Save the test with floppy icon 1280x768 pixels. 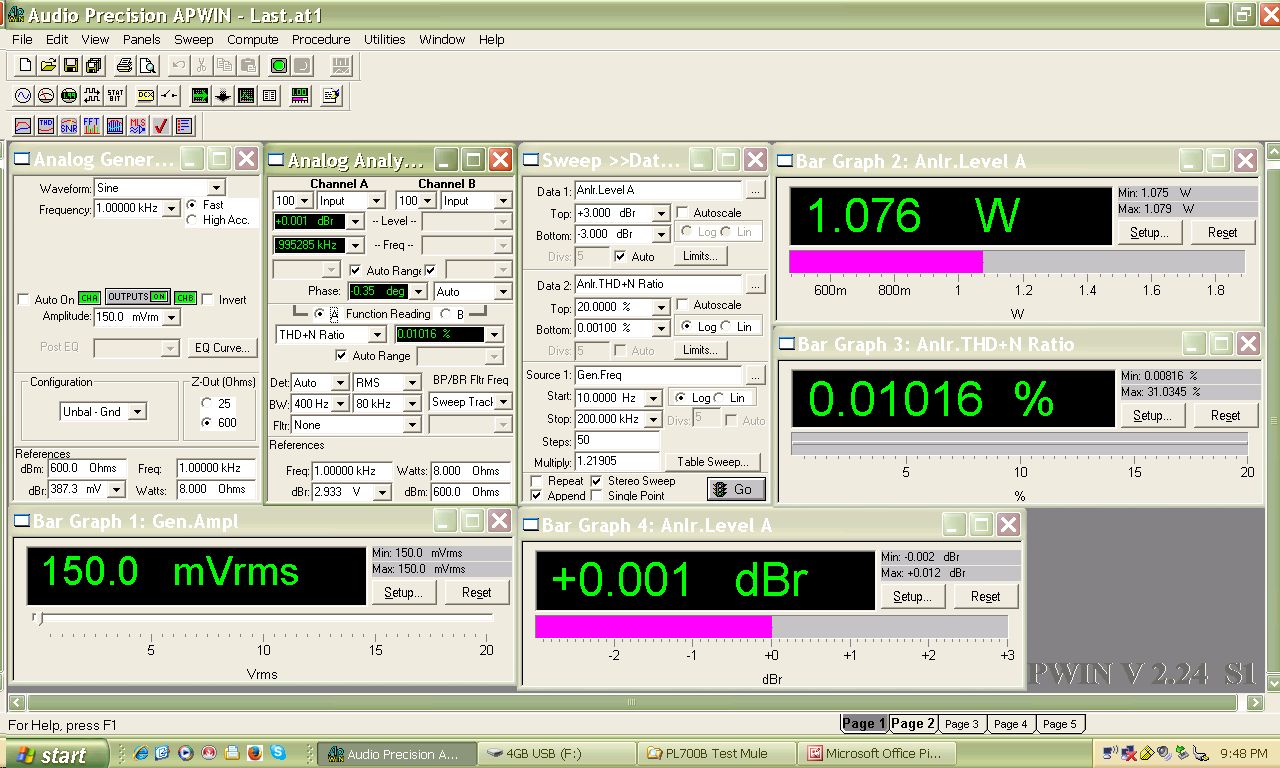point(71,66)
